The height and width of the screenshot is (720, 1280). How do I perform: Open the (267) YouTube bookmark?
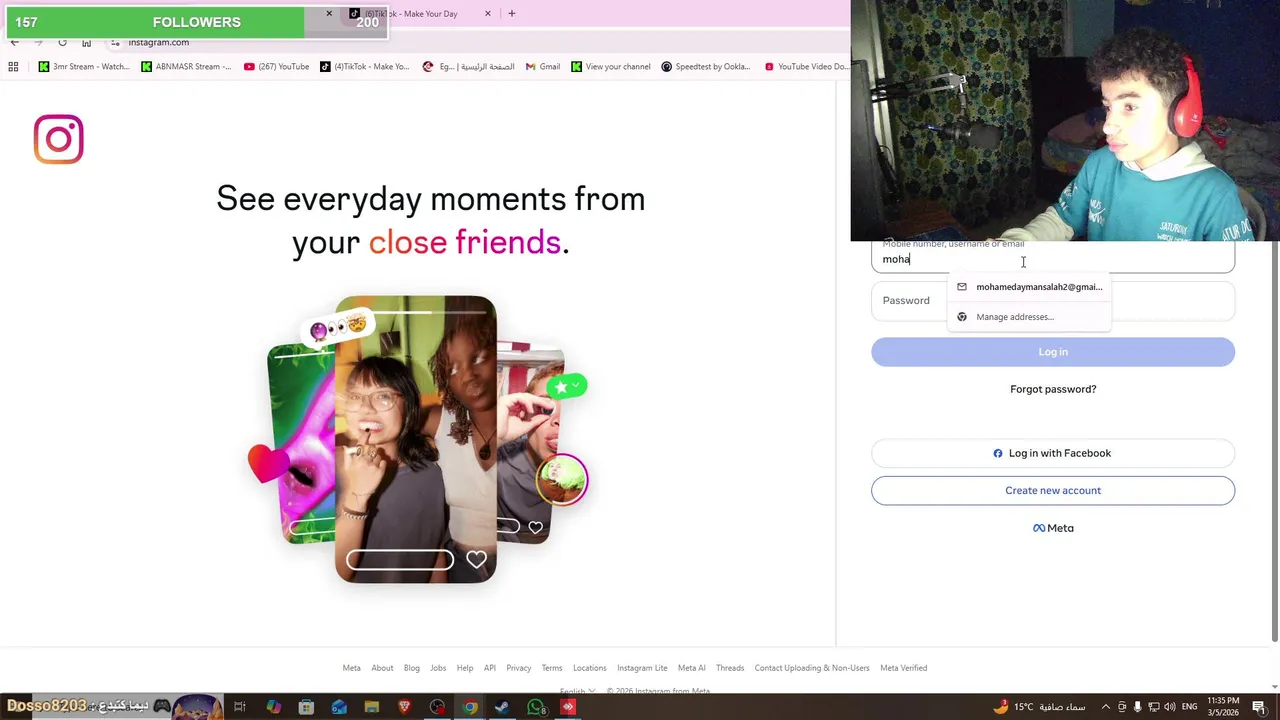pyautogui.click(x=277, y=67)
